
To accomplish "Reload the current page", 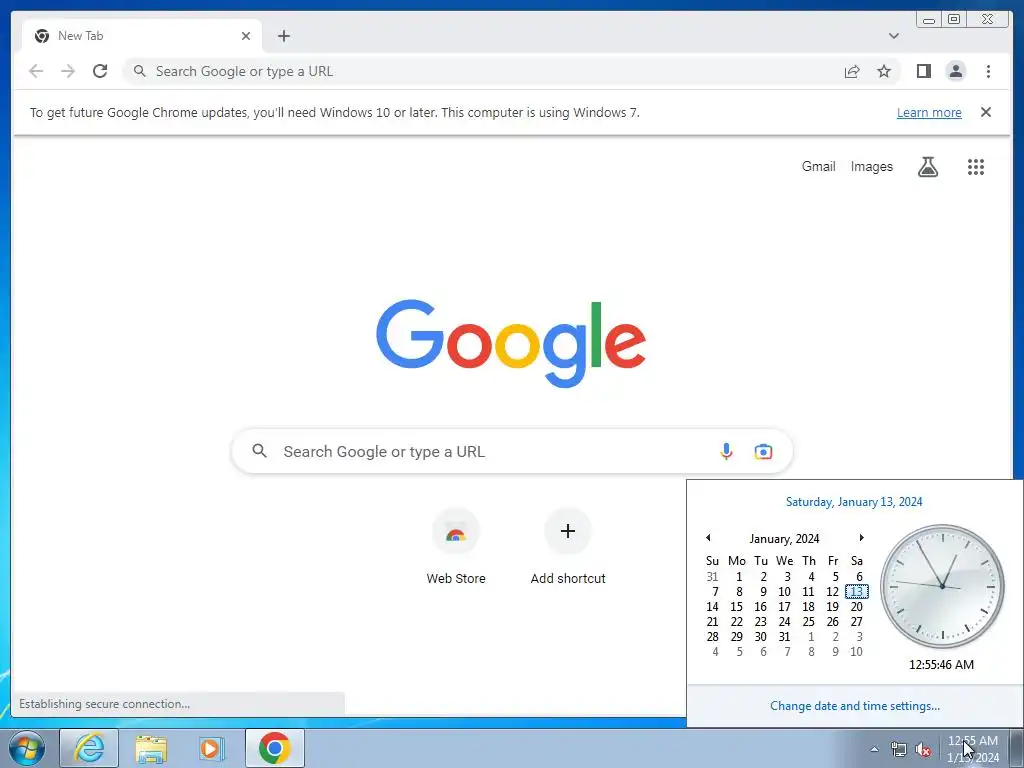I will [x=100, y=71].
